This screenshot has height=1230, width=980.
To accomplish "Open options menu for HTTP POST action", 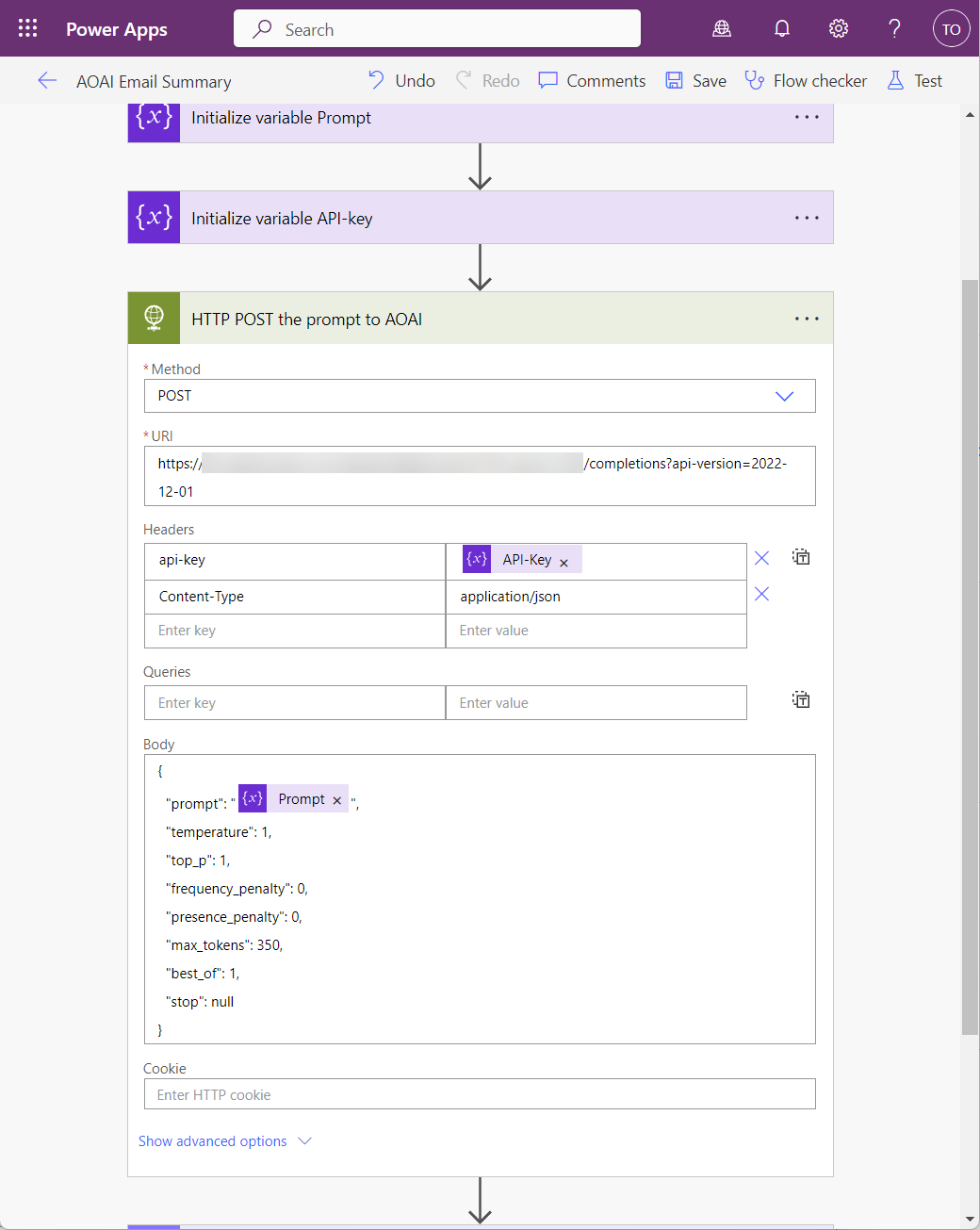I will (807, 318).
